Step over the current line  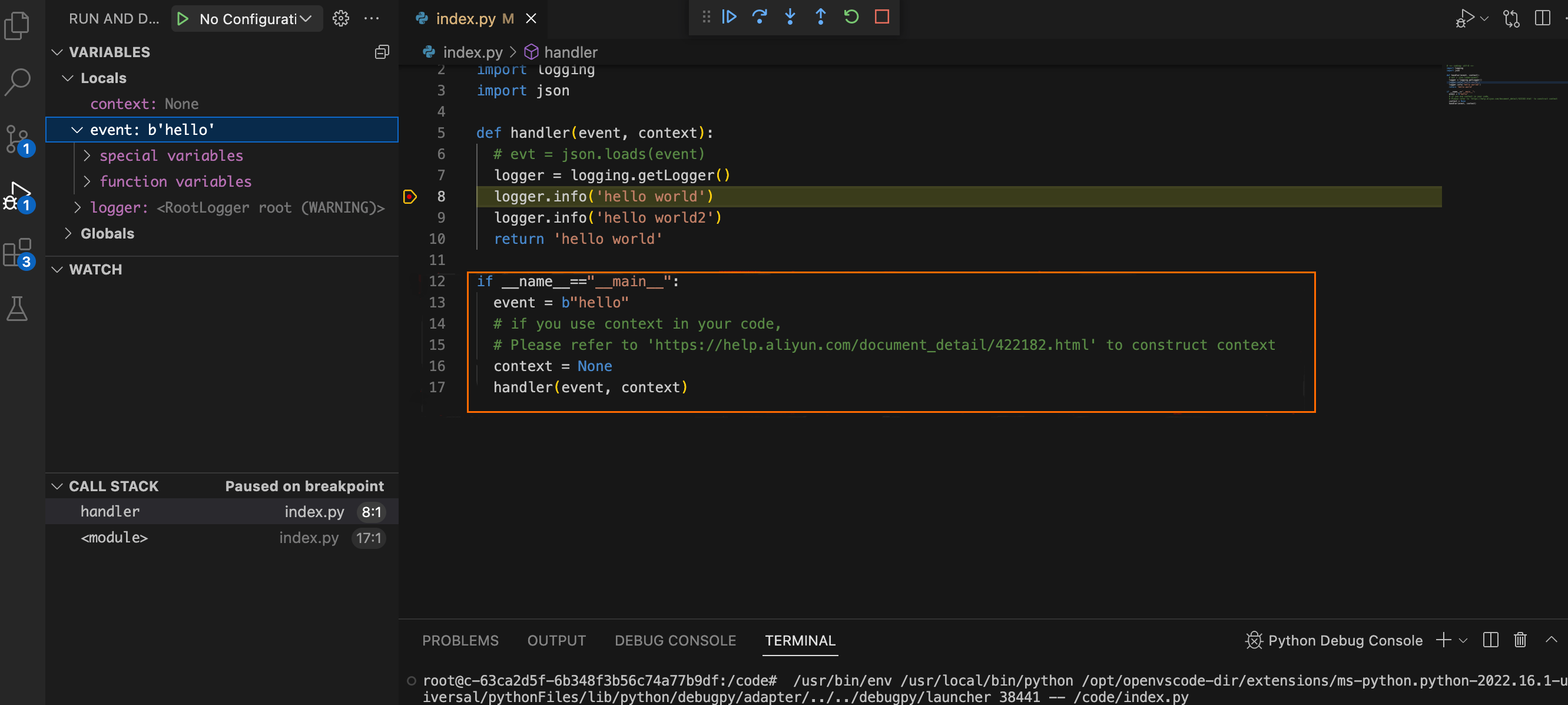(x=760, y=17)
